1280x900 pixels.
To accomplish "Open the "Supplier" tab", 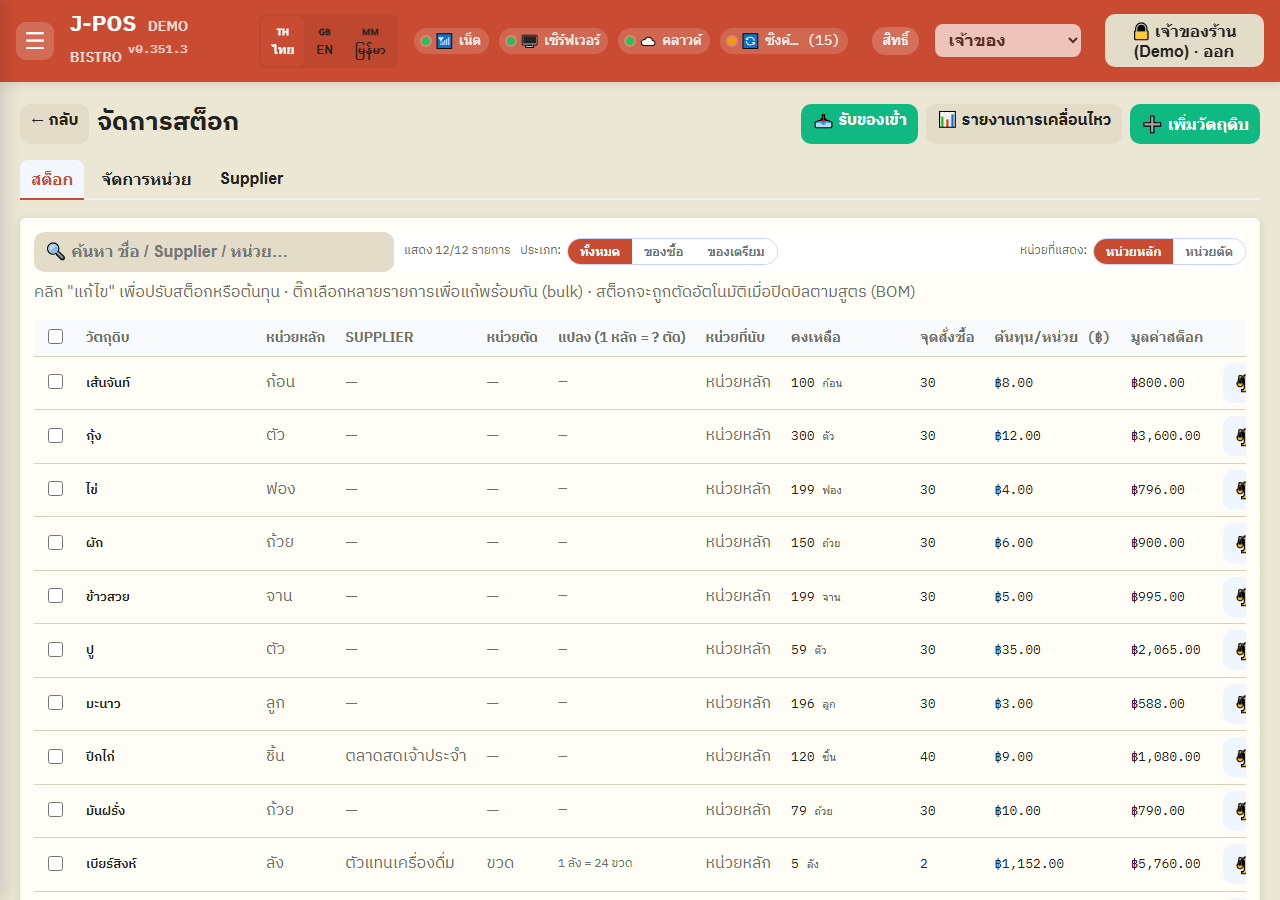I will pos(252,179).
